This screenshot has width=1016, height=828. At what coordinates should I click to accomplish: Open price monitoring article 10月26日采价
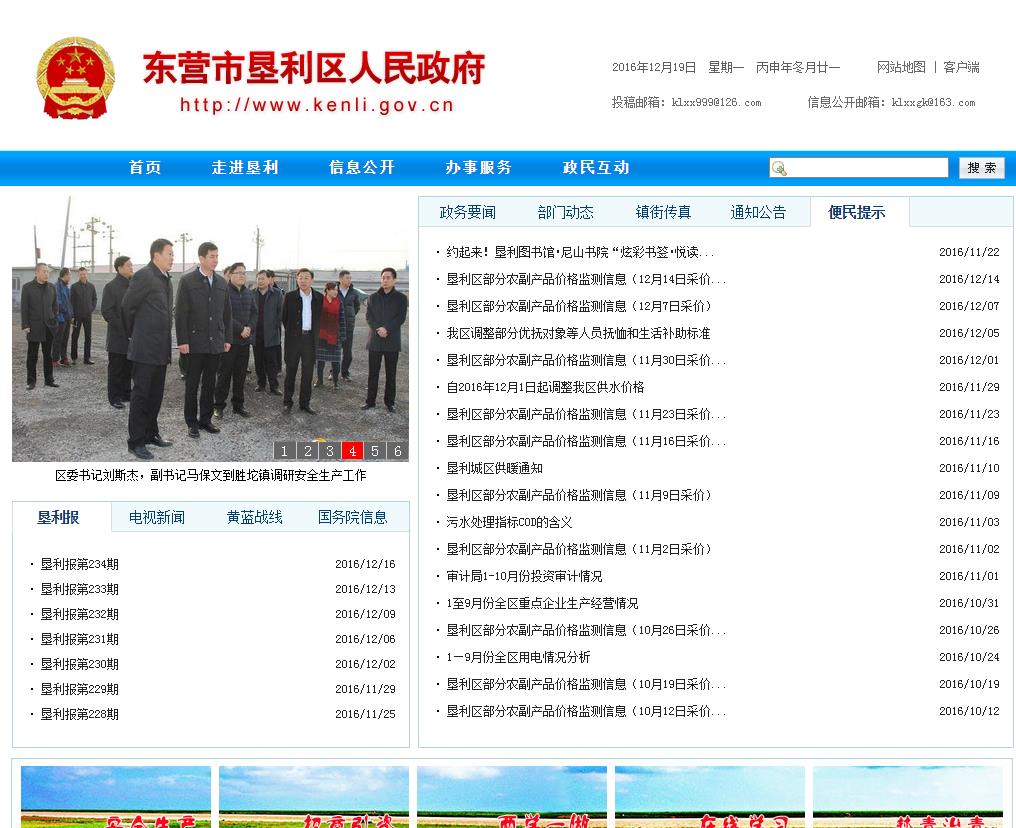tap(586, 630)
